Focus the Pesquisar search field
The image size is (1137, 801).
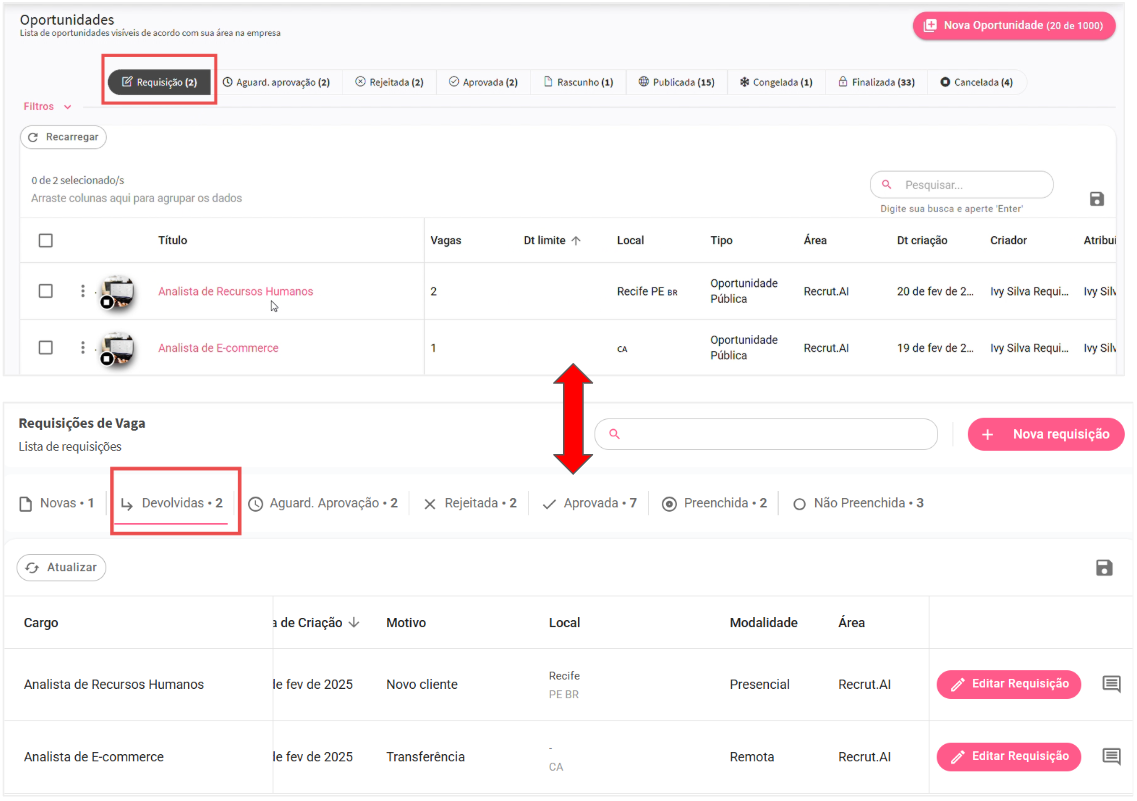click(x=970, y=185)
